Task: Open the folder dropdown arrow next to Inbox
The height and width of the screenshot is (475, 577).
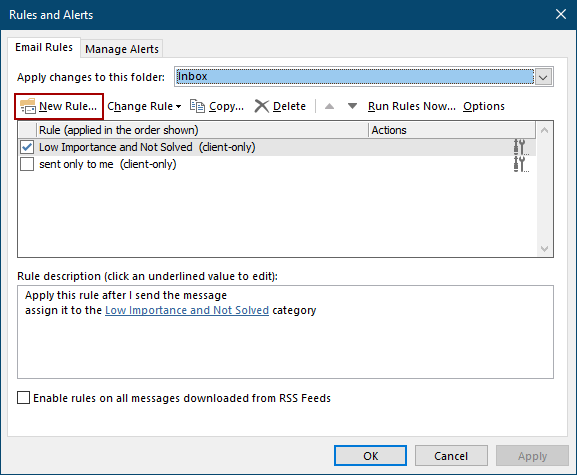Action: click(x=544, y=77)
